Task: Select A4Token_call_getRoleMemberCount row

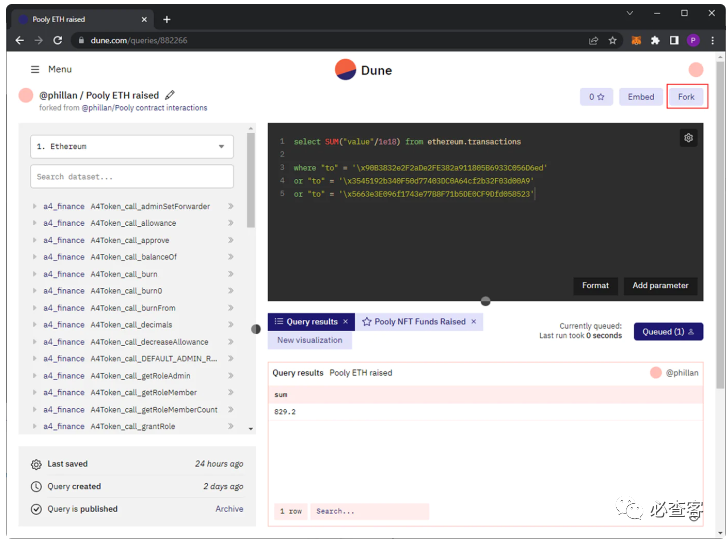Action: (x=133, y=409)
